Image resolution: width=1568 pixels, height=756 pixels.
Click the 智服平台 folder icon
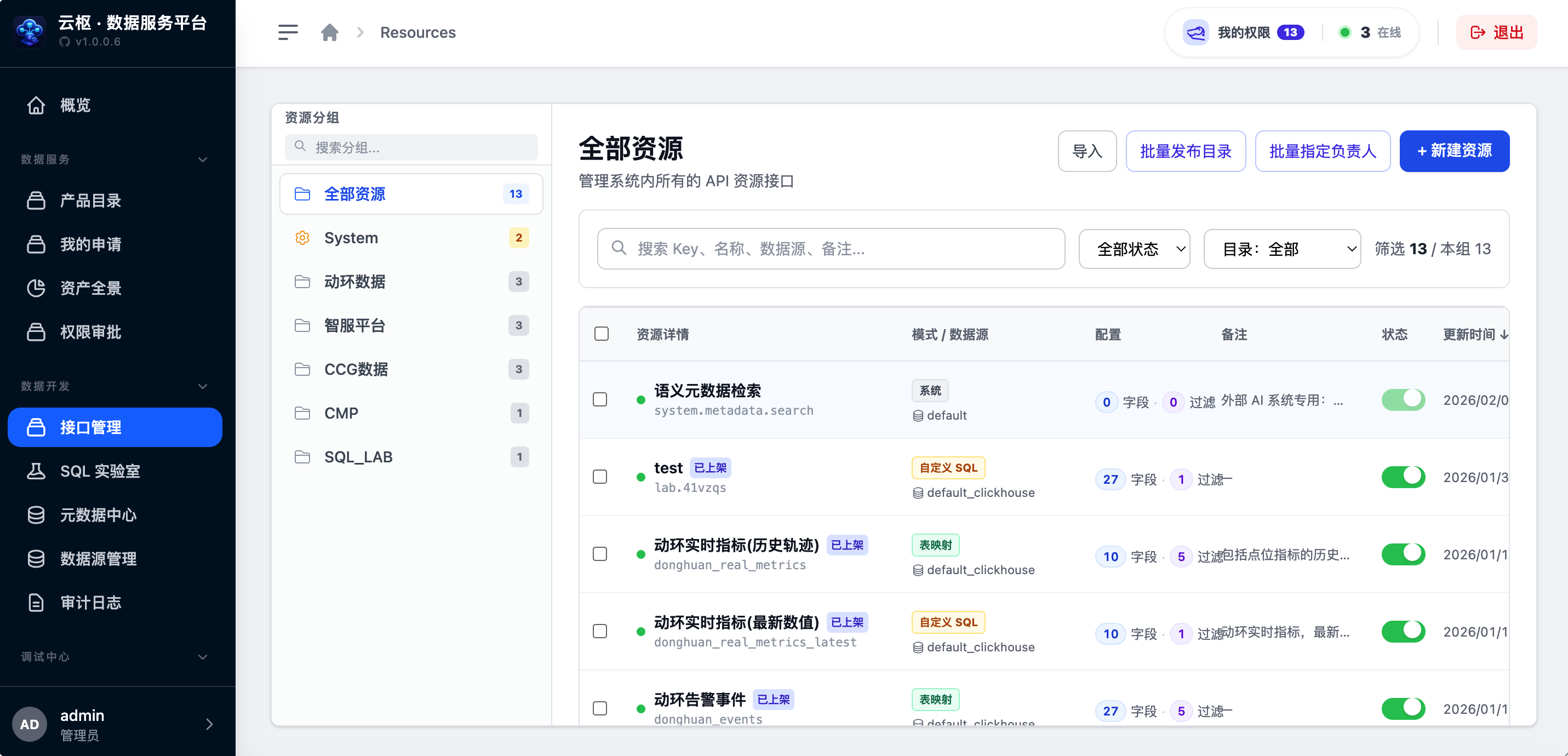[302, 325]
